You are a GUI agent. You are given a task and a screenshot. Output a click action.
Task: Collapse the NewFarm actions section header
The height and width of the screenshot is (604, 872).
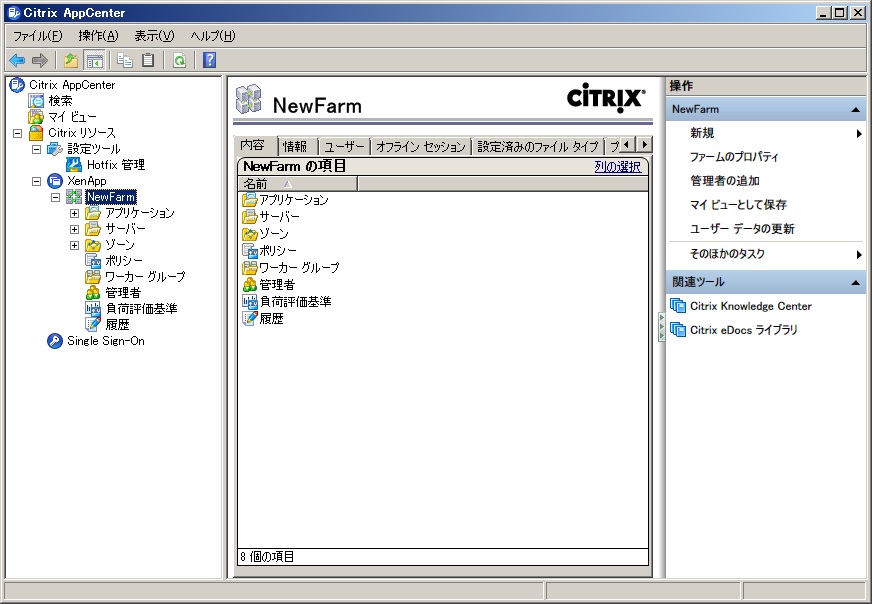(855, 109)
